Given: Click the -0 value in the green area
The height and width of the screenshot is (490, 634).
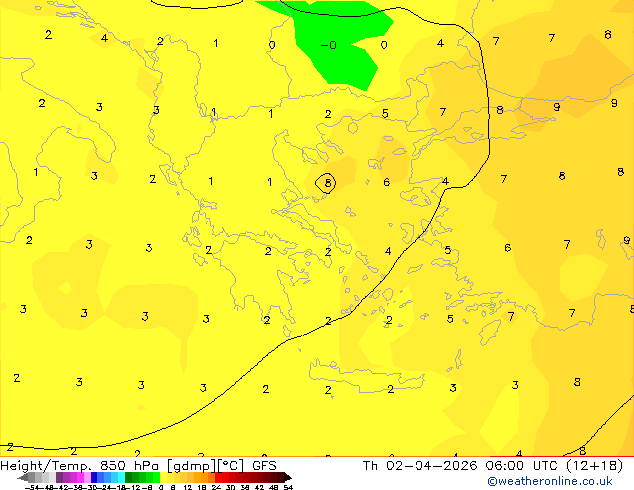Looking at the screenshot, I should coord(329,45).
